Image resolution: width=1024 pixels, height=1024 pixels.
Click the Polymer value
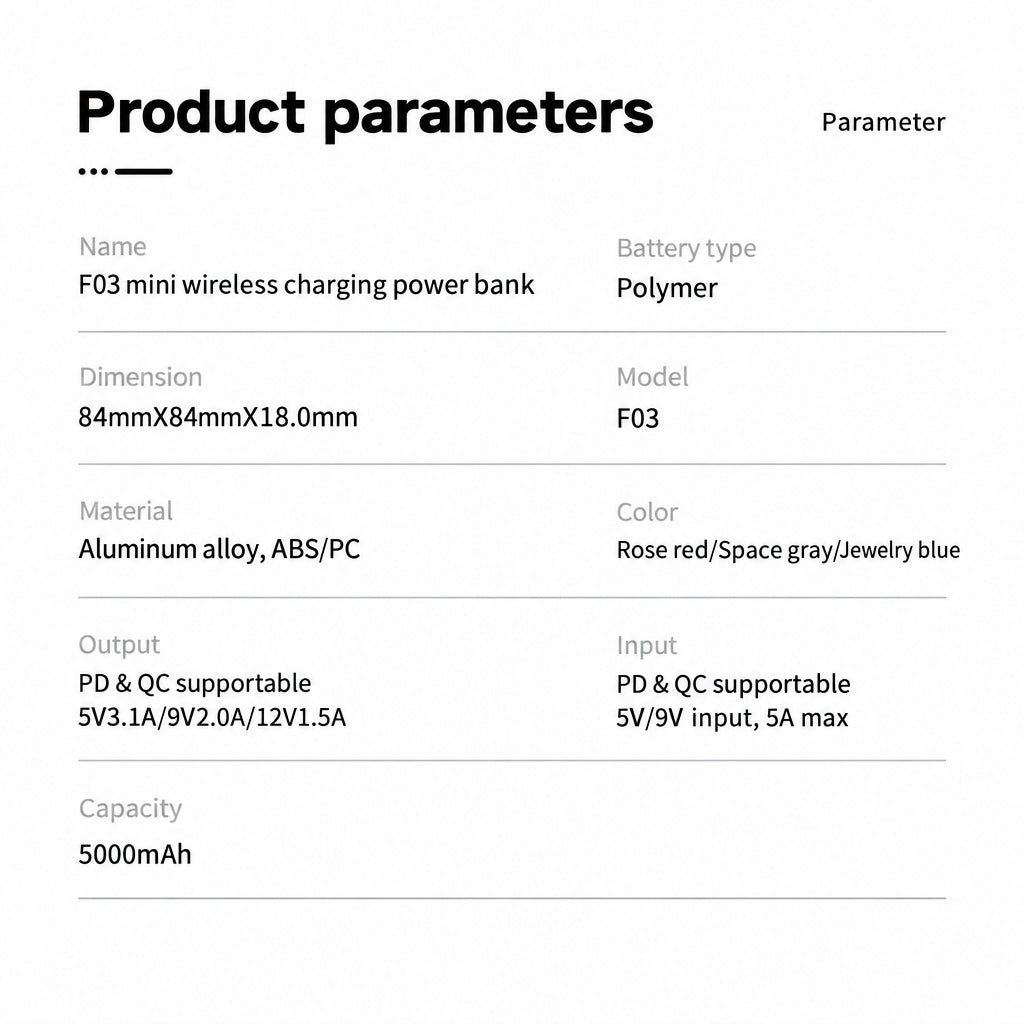point(667,289)
